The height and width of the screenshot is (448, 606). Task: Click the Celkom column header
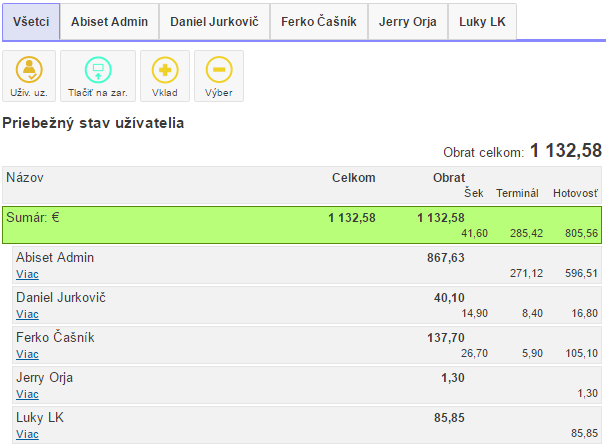point(354,178)
